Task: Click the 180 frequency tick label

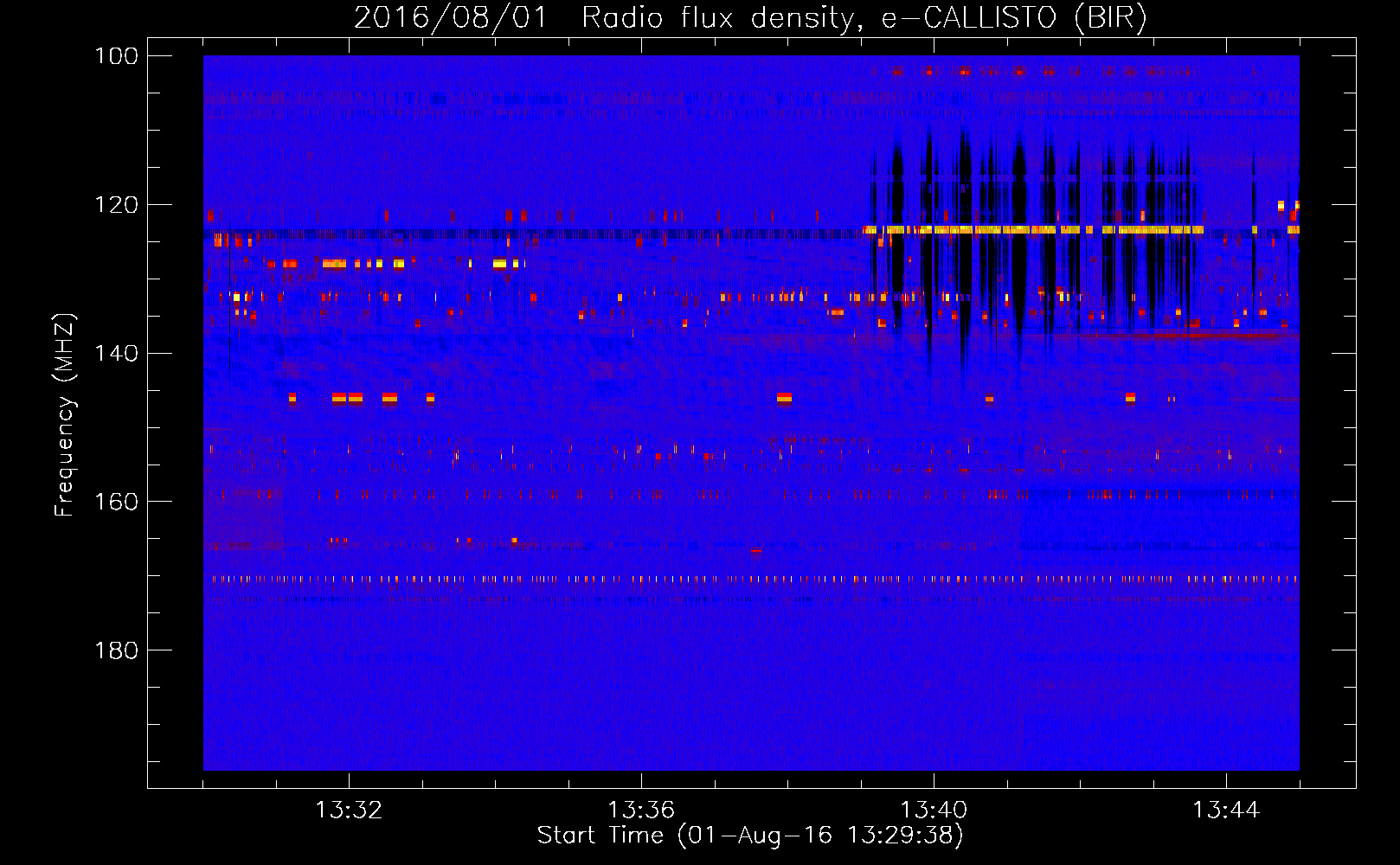Action: [x=116, y=650]
